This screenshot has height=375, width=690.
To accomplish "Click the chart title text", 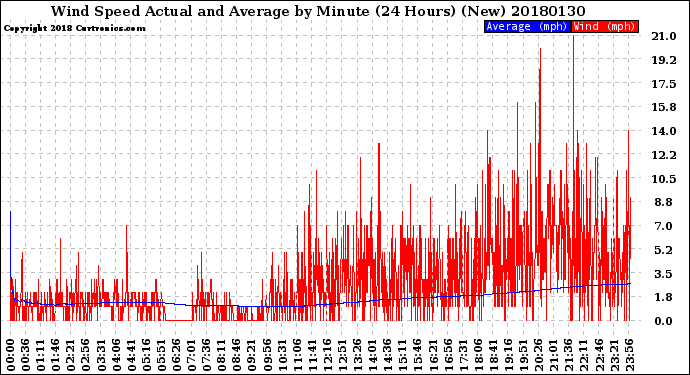I will (x=318, y=11).
